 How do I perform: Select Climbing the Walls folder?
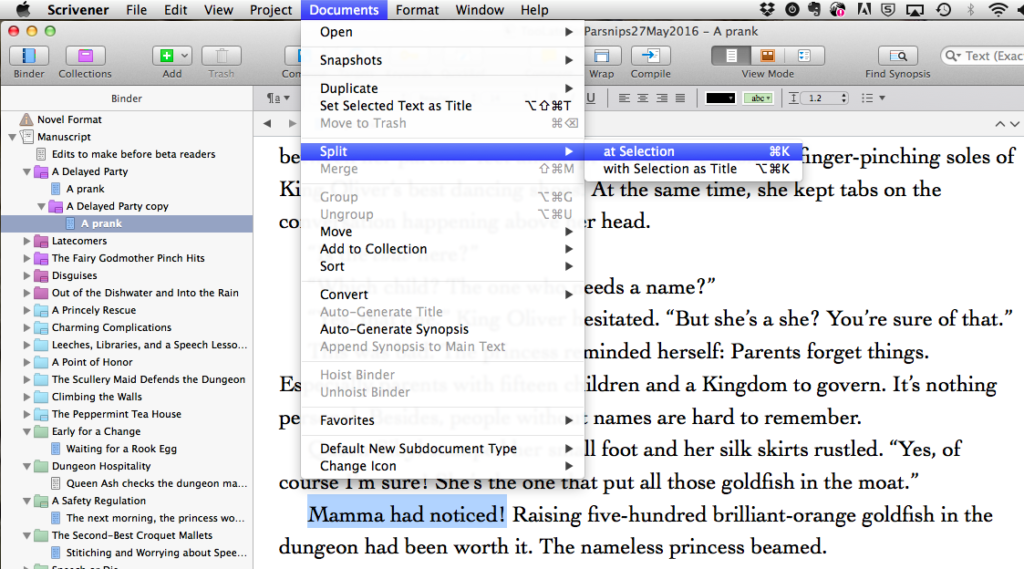coord(97,397)
